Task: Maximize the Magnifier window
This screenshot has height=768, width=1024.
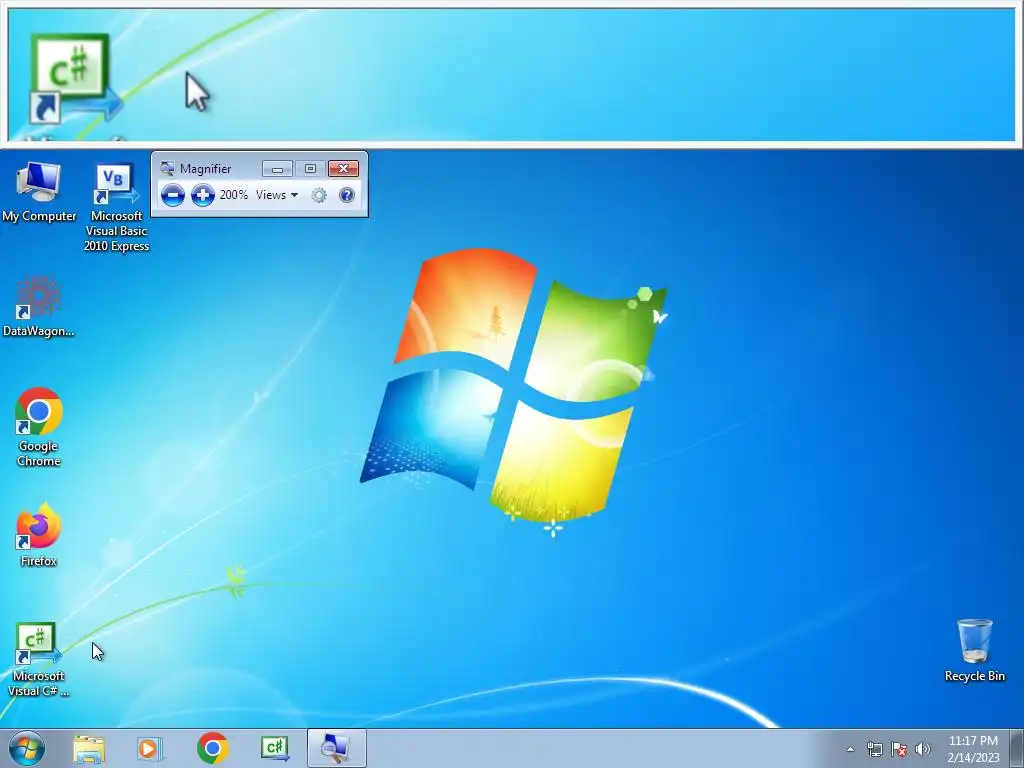Action: (310, 169)
